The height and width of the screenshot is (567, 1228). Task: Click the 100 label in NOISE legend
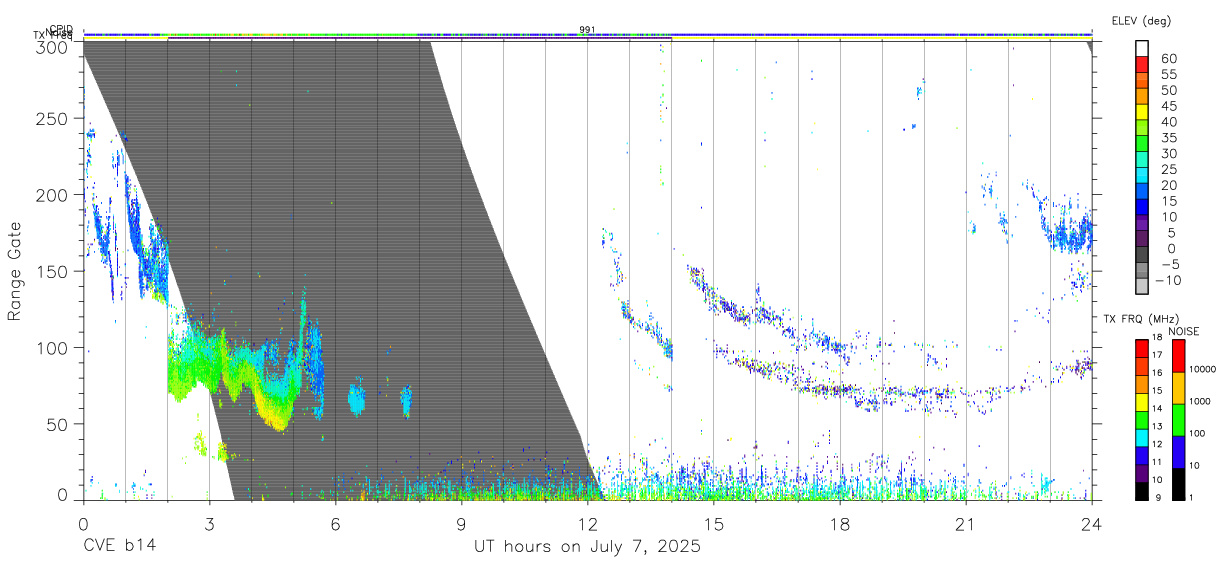click(1198, 433)
